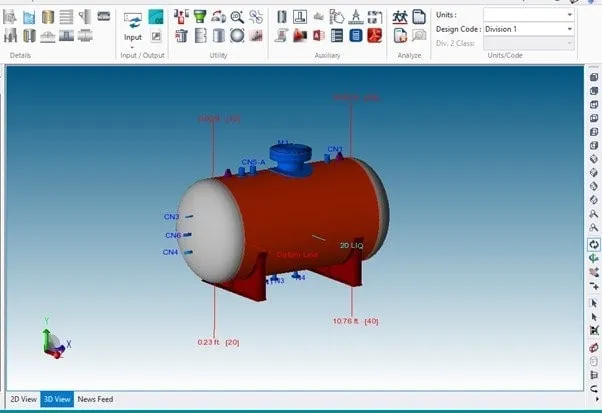Expand the Design Code Division 1 dropdown
Viewport: 602px width, 413px height.
point(529,29)
